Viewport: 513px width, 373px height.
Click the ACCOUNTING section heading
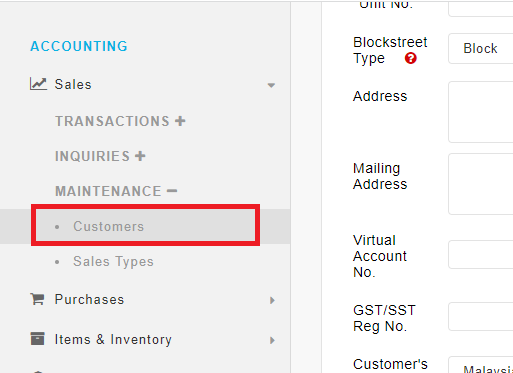(x=79, y=46)
